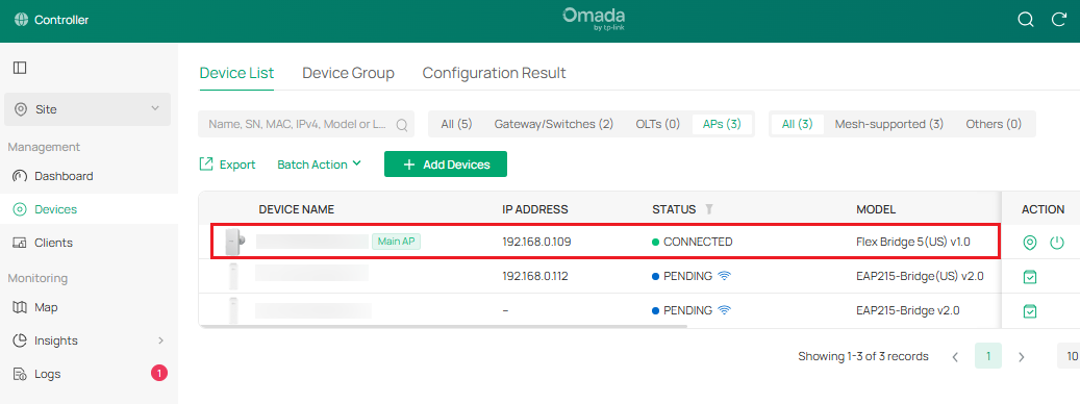Click adopt icon for EAP215-Bridge(US) v2.0
Screen dimensions: 1080x404
point(1030,277)
